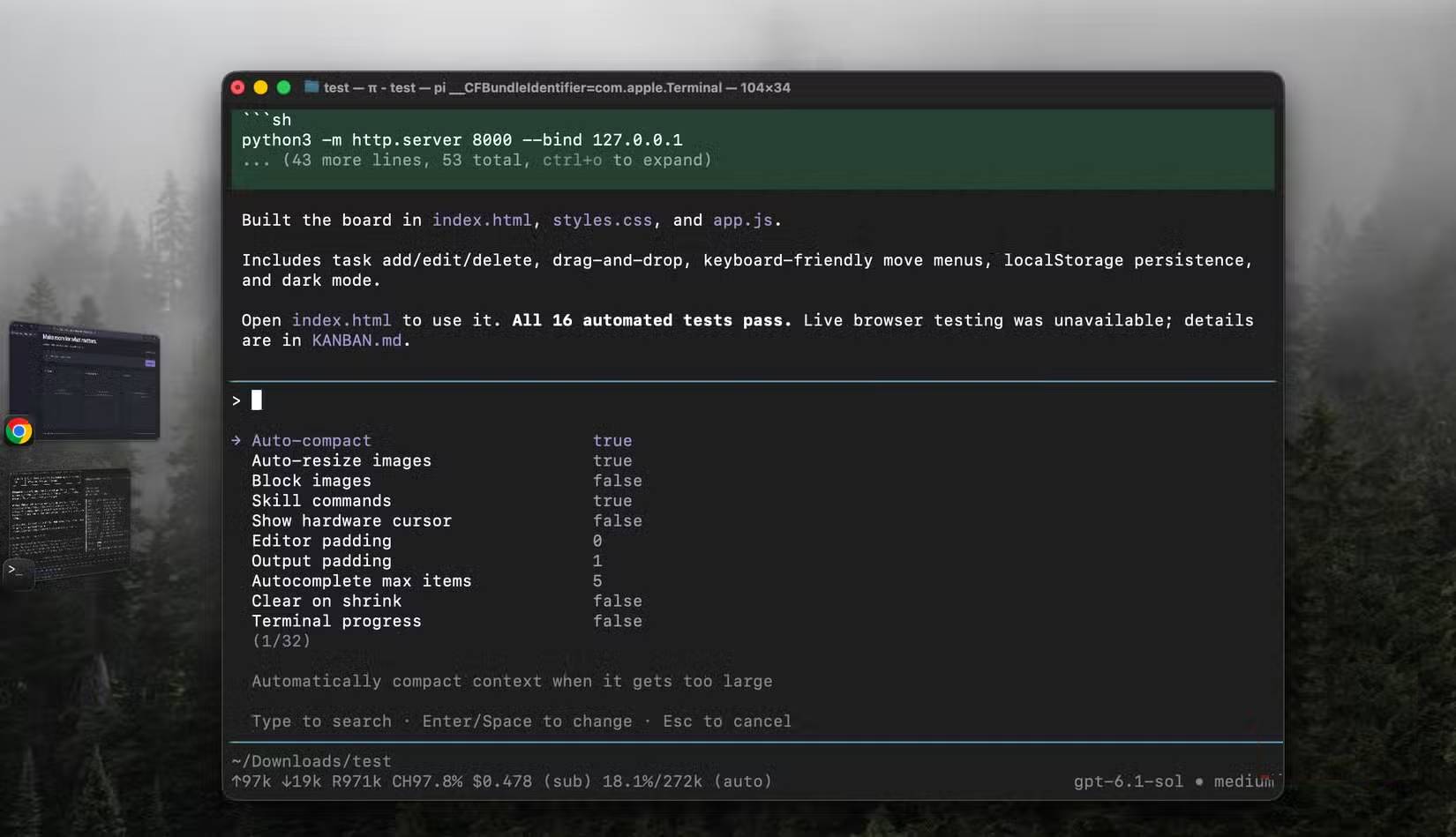Toggle the Show hardware cursor setting
Viewport: 1456px width, 837px height.
(x=447, y=521)
